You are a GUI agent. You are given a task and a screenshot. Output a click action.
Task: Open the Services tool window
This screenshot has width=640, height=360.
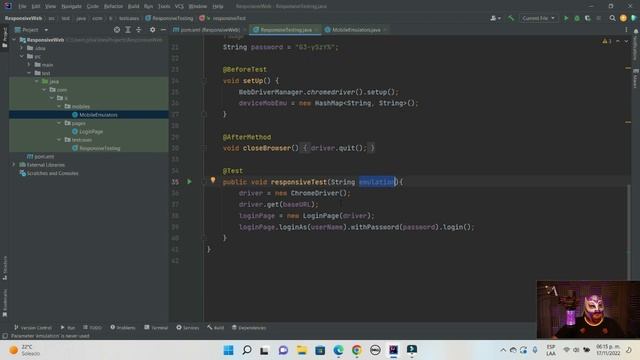(x=187, y=327)
